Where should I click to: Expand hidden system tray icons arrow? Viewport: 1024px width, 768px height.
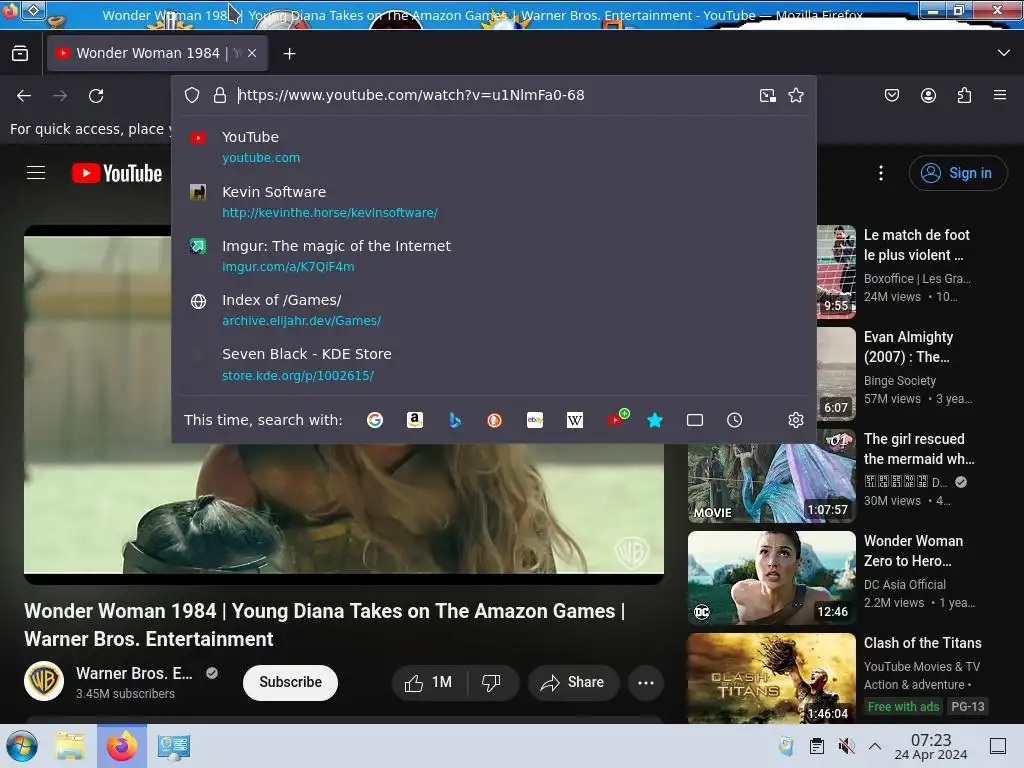875,746
